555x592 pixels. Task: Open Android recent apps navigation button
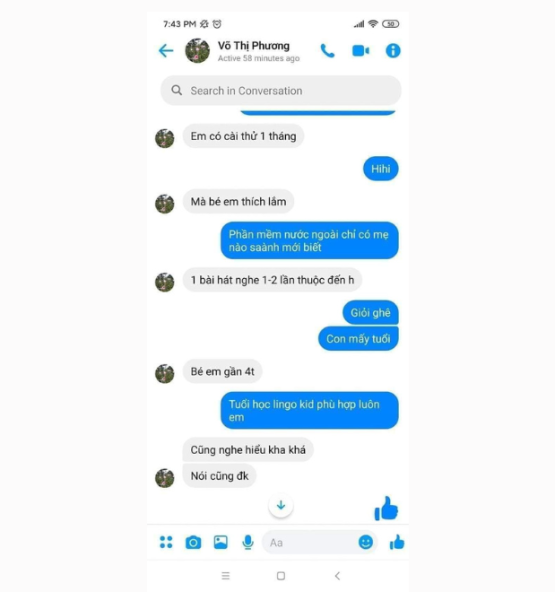[225, 576]
